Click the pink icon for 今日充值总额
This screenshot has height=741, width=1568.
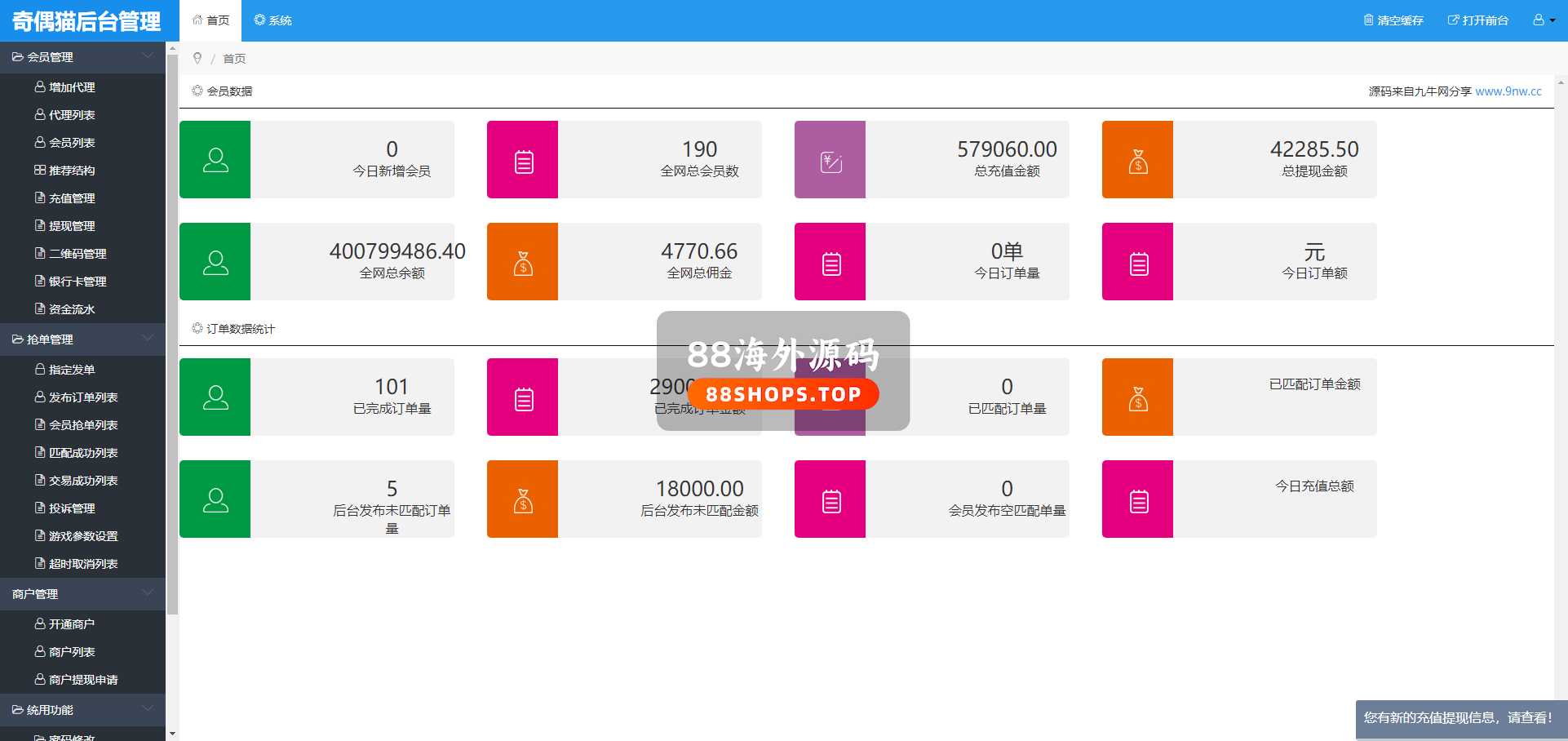click(x=1137, y=499)
